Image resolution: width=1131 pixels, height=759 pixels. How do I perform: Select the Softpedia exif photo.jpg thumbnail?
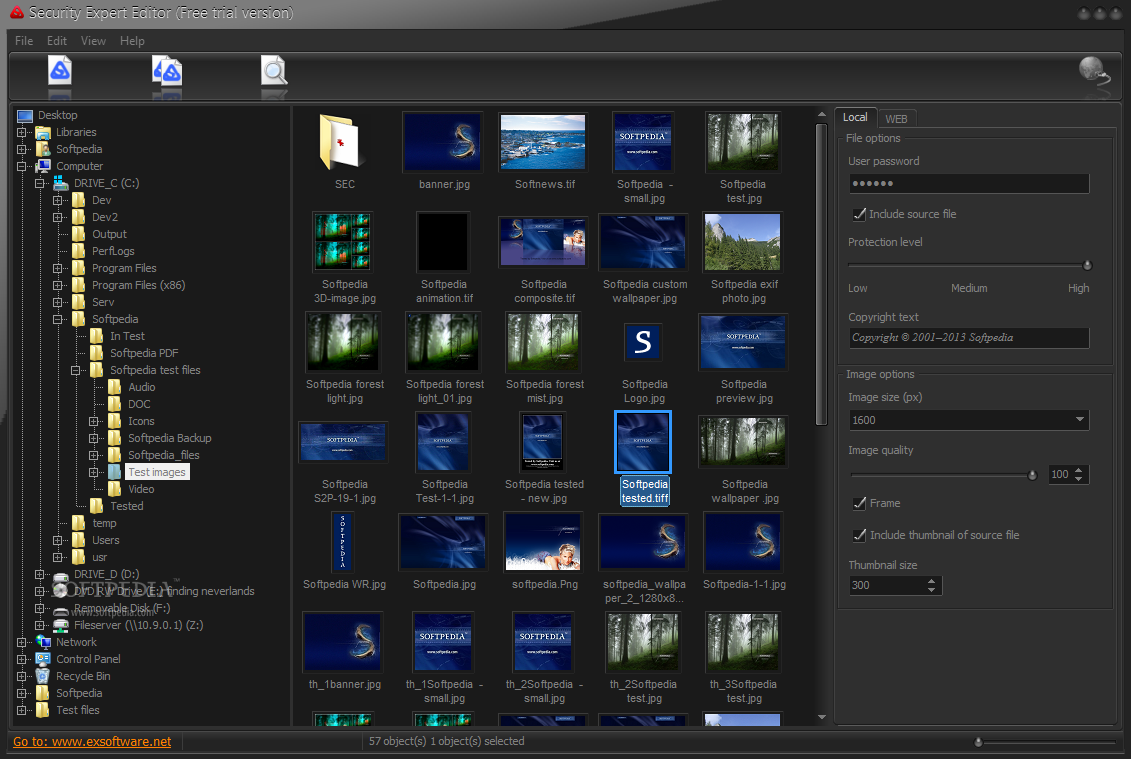click(742, 242)
